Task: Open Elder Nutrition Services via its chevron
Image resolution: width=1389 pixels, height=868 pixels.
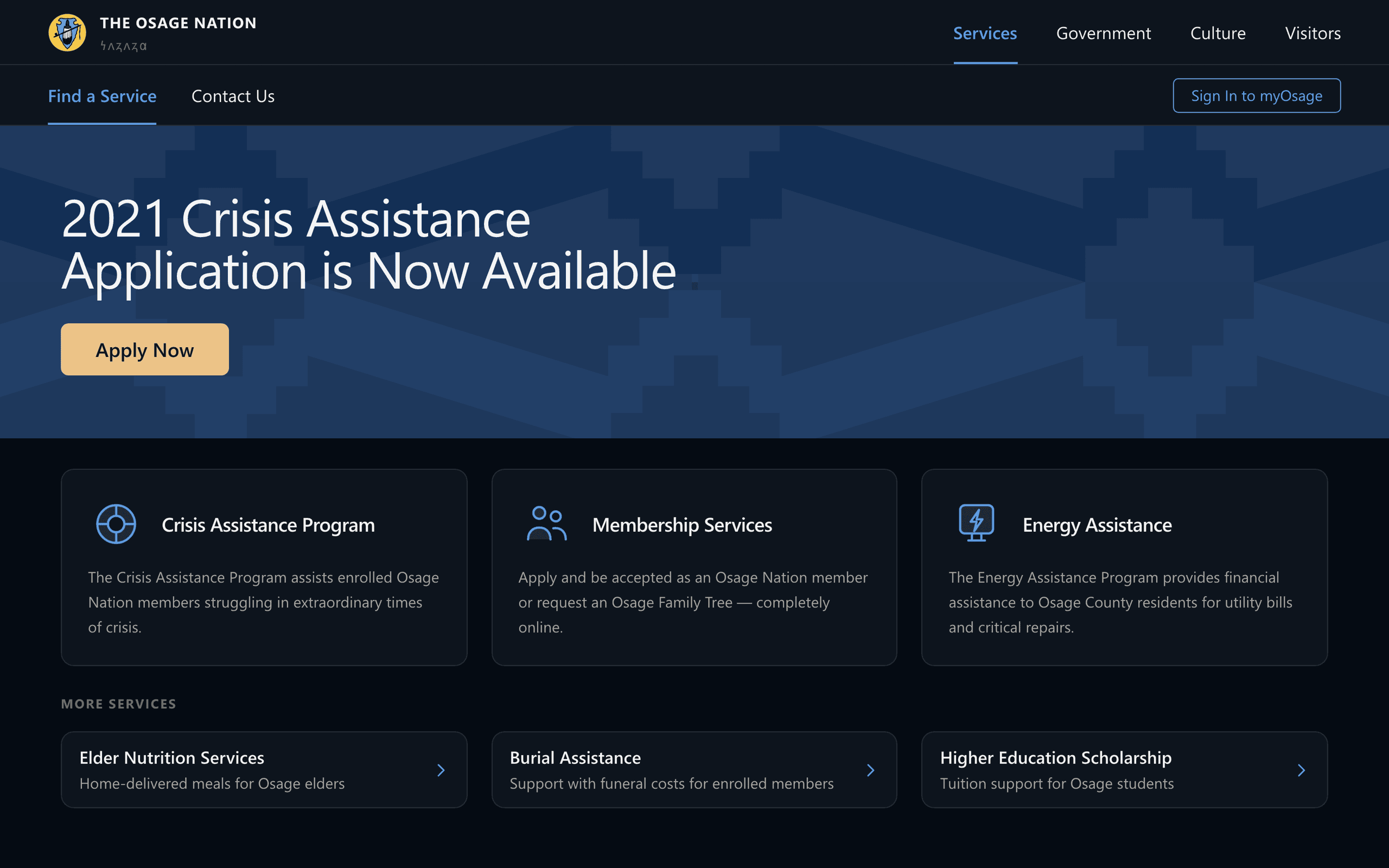Action: 441,770
